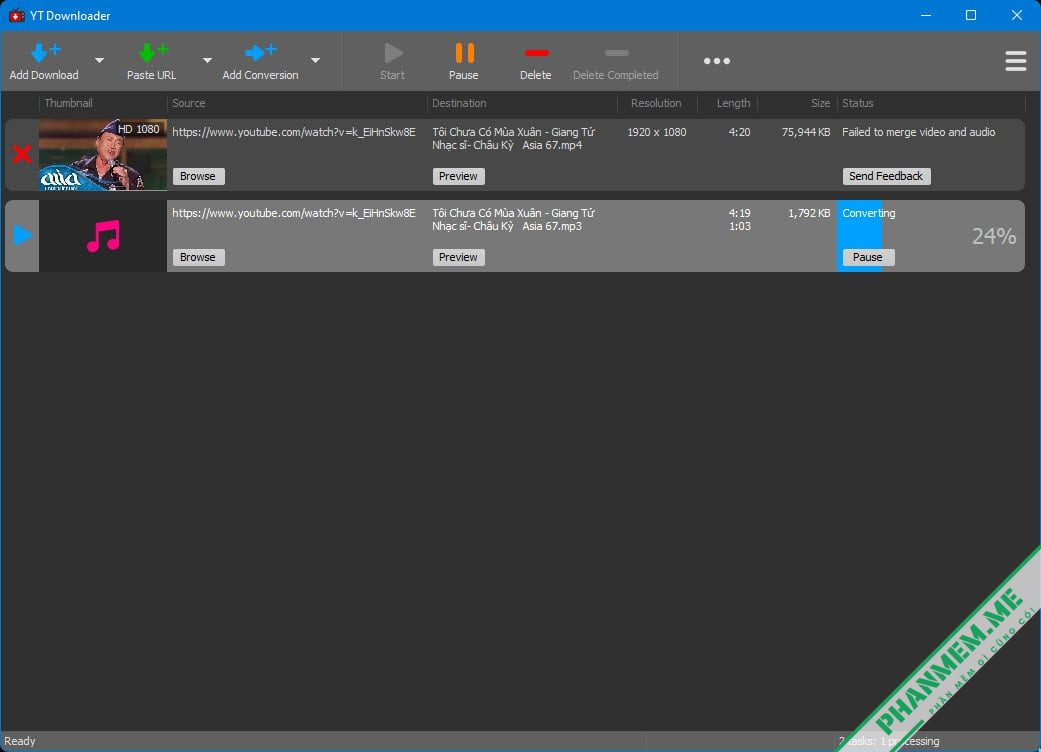Click the '1920 x 1080' resolution cell
Viewport: 1041px width, 752px height.
coord(657,132)
